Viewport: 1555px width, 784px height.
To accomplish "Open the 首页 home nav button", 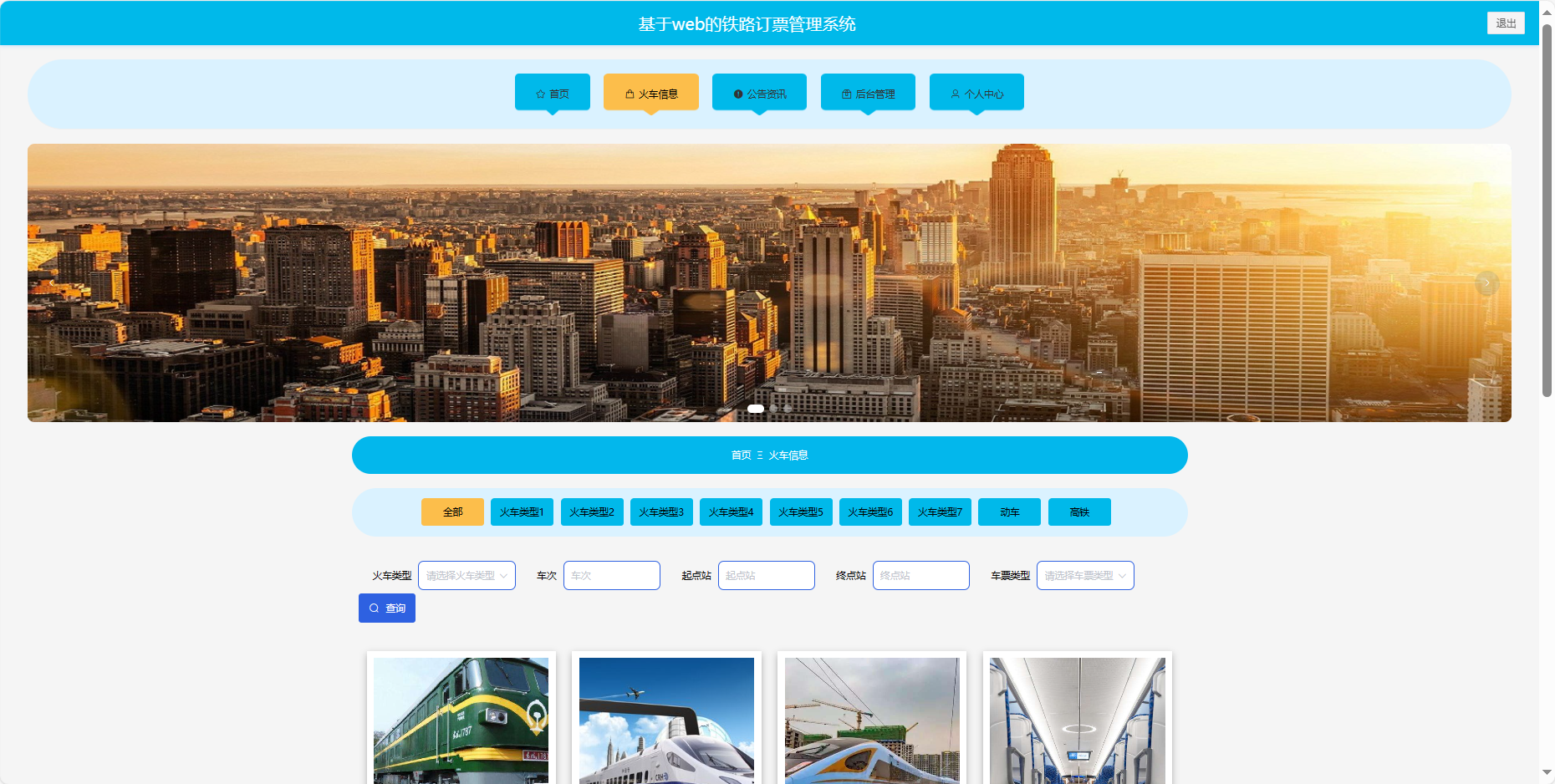I will [552, 92].
